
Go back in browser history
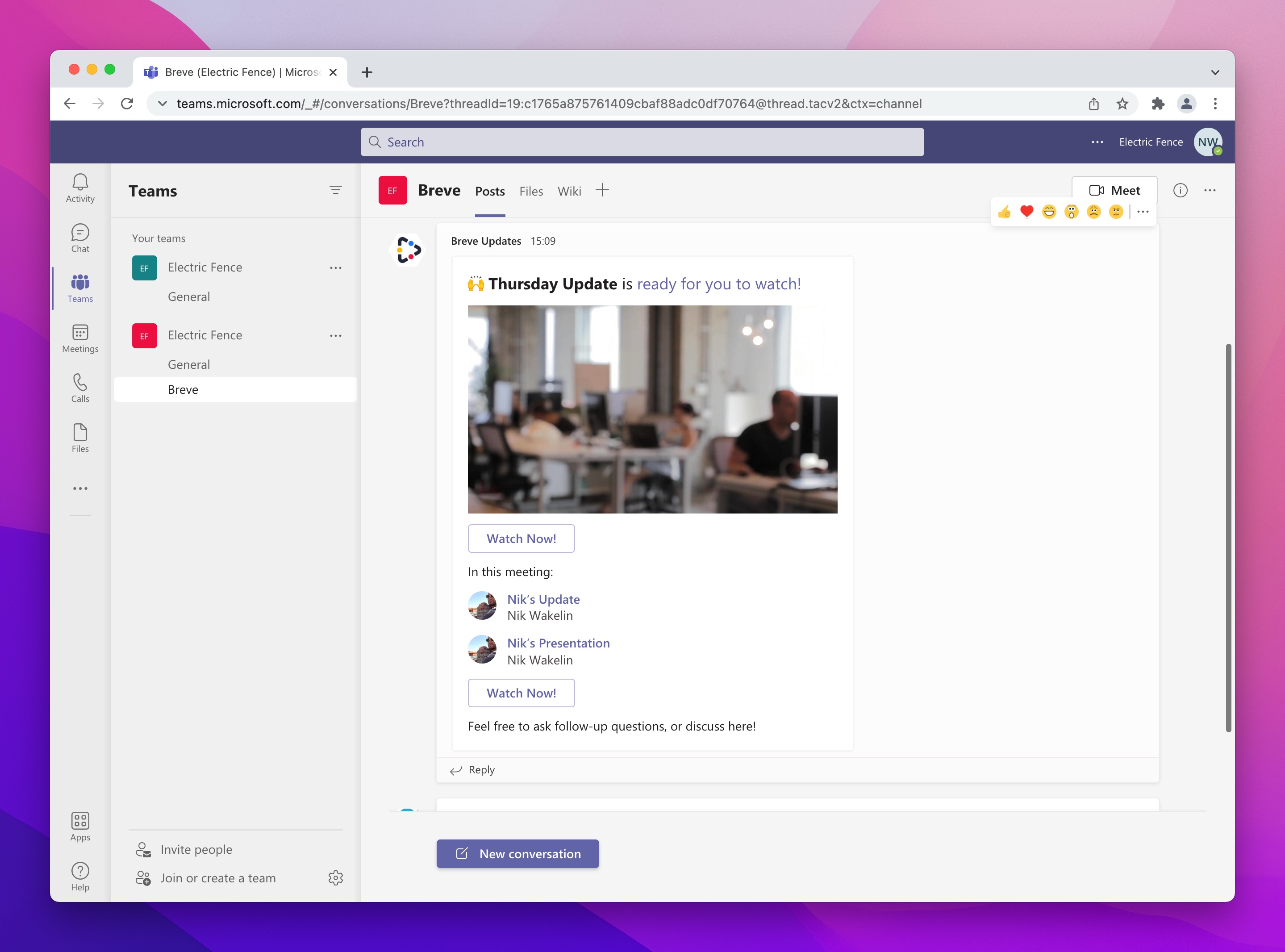coord(70,104)
